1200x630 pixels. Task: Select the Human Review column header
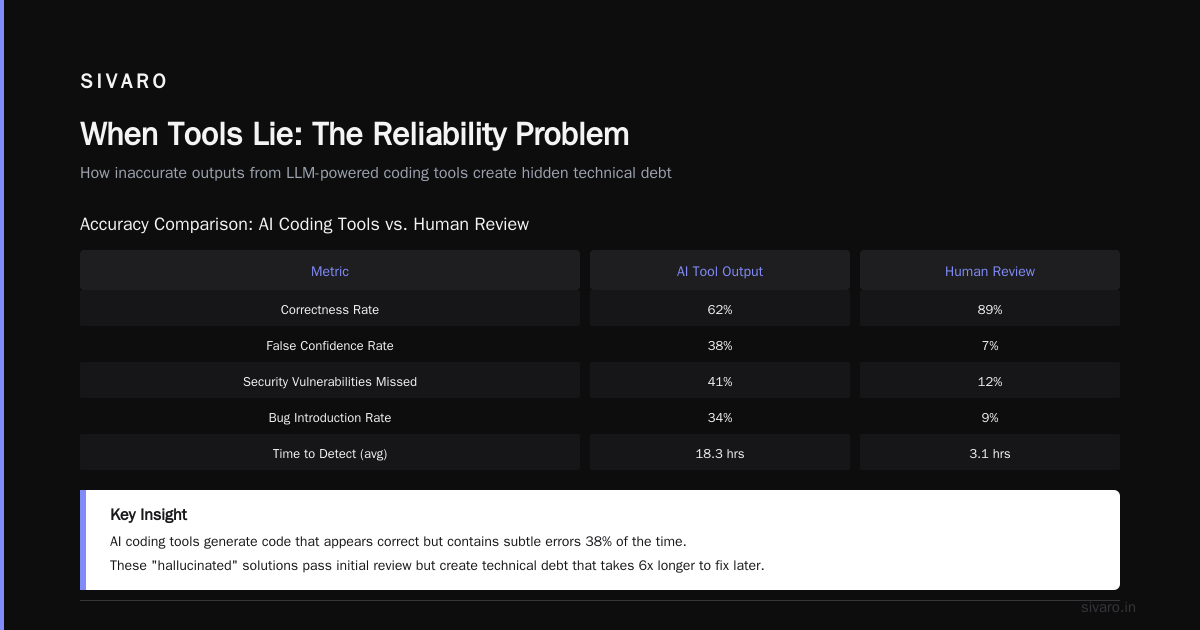(990, 271)
